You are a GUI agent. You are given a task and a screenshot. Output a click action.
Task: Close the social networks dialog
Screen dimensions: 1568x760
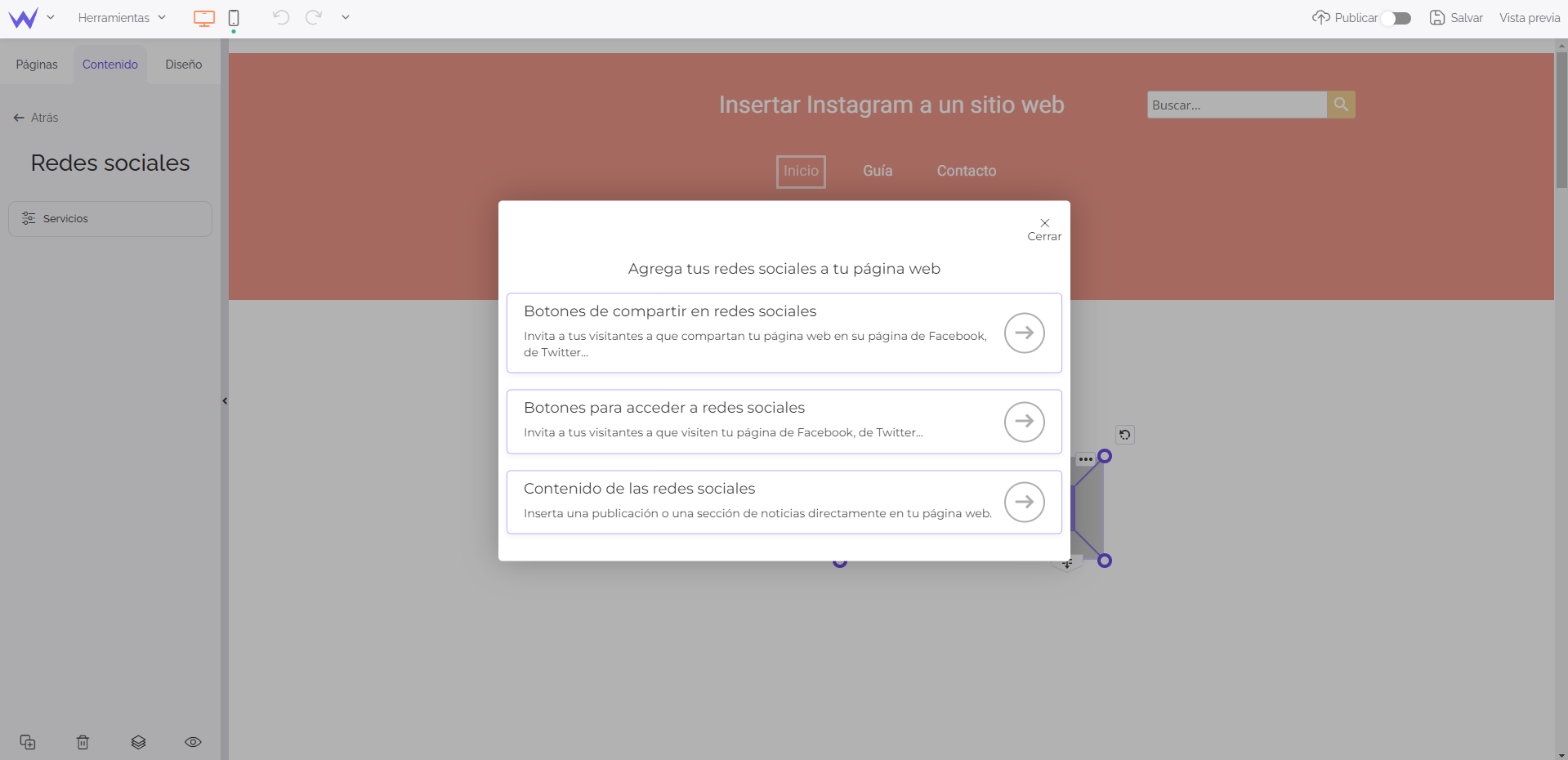(1044, 229)
